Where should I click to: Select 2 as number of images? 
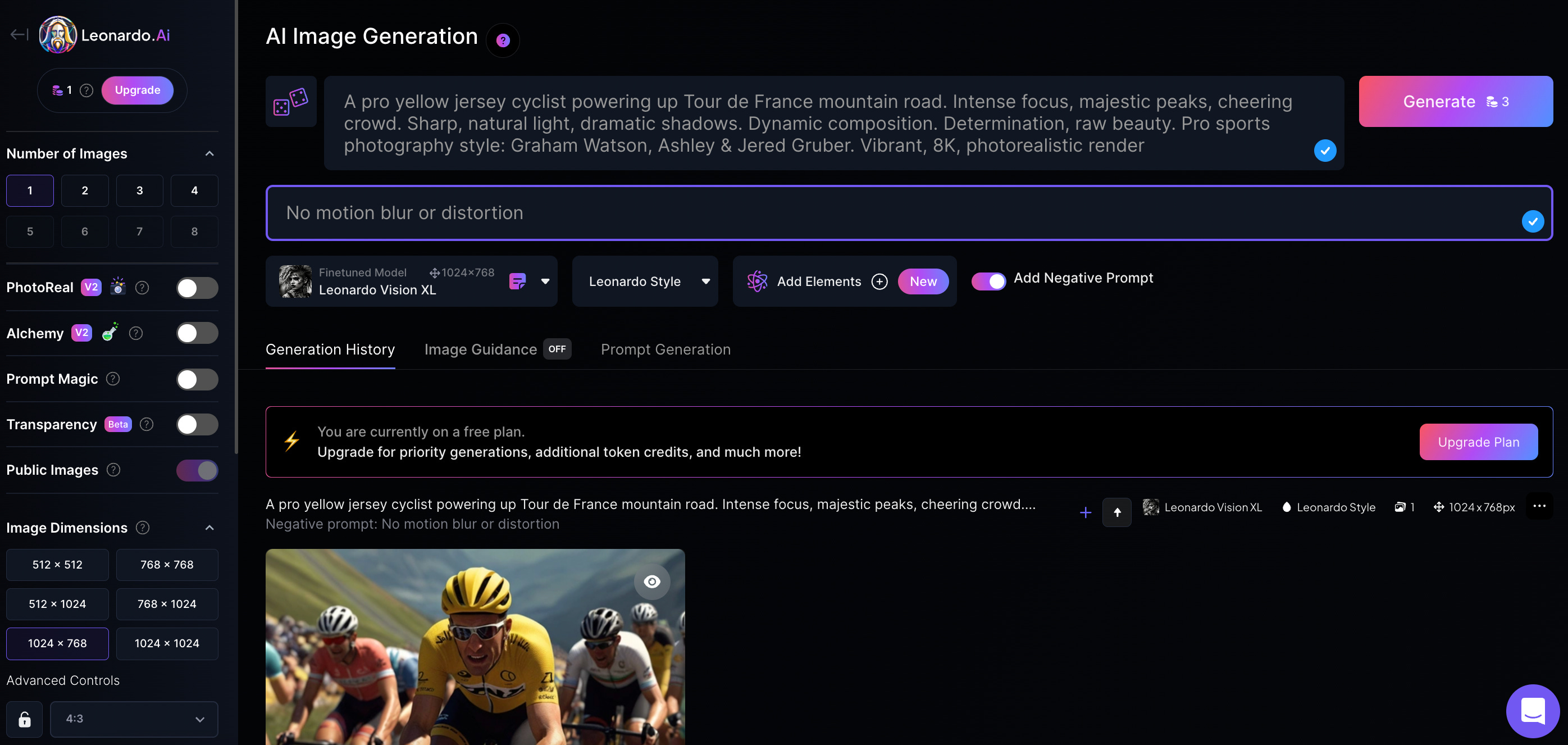click(x=85, y=190)
